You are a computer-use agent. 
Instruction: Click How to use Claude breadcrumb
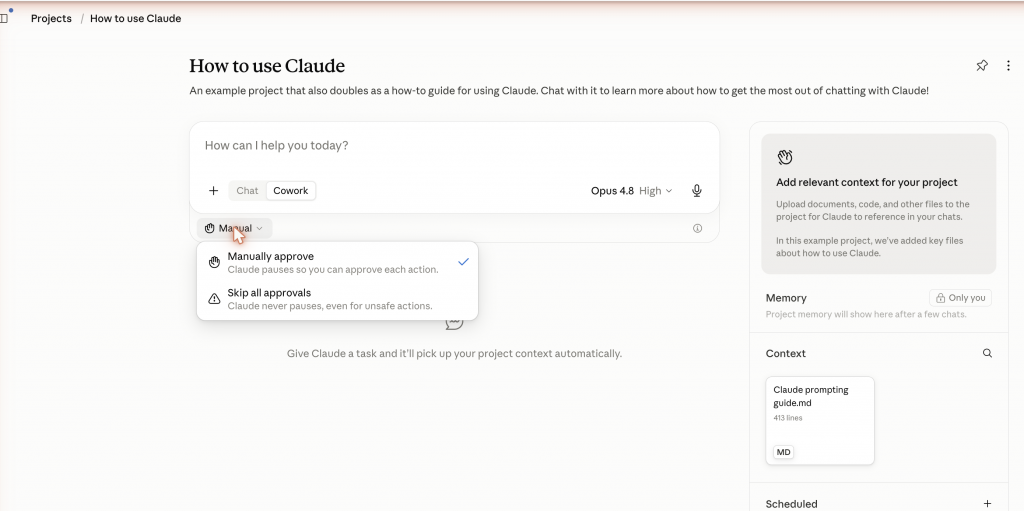pos(135,18)
